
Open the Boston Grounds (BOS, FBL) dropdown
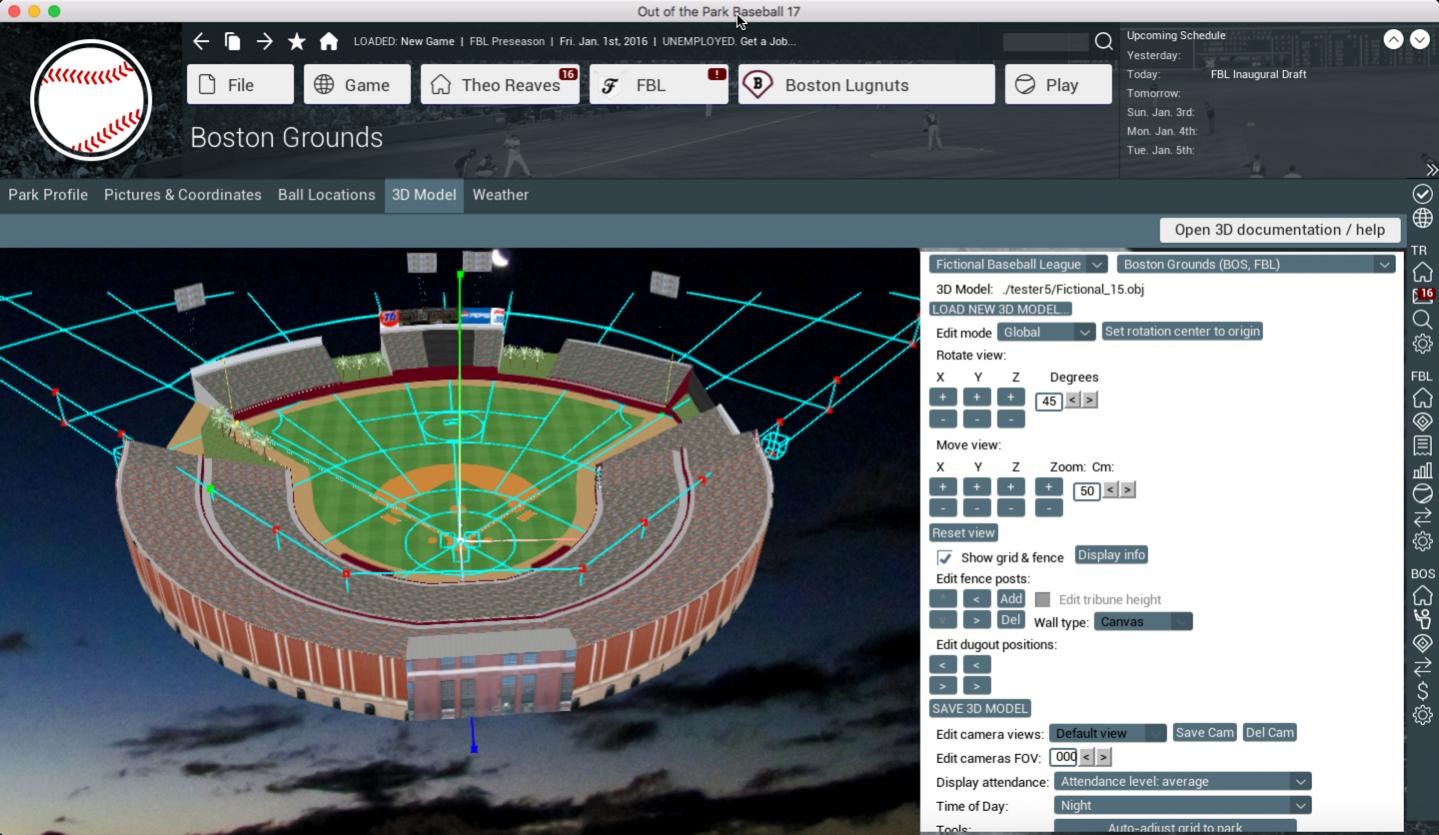coord(1256,264)
